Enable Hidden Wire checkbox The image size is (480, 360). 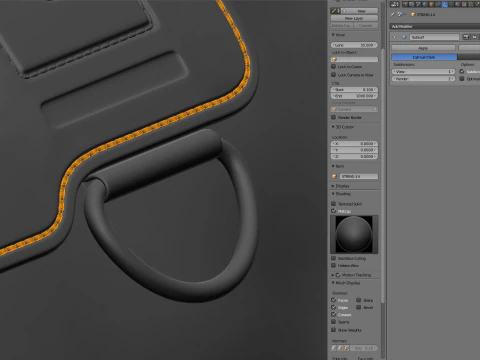[x=334, y=265]
